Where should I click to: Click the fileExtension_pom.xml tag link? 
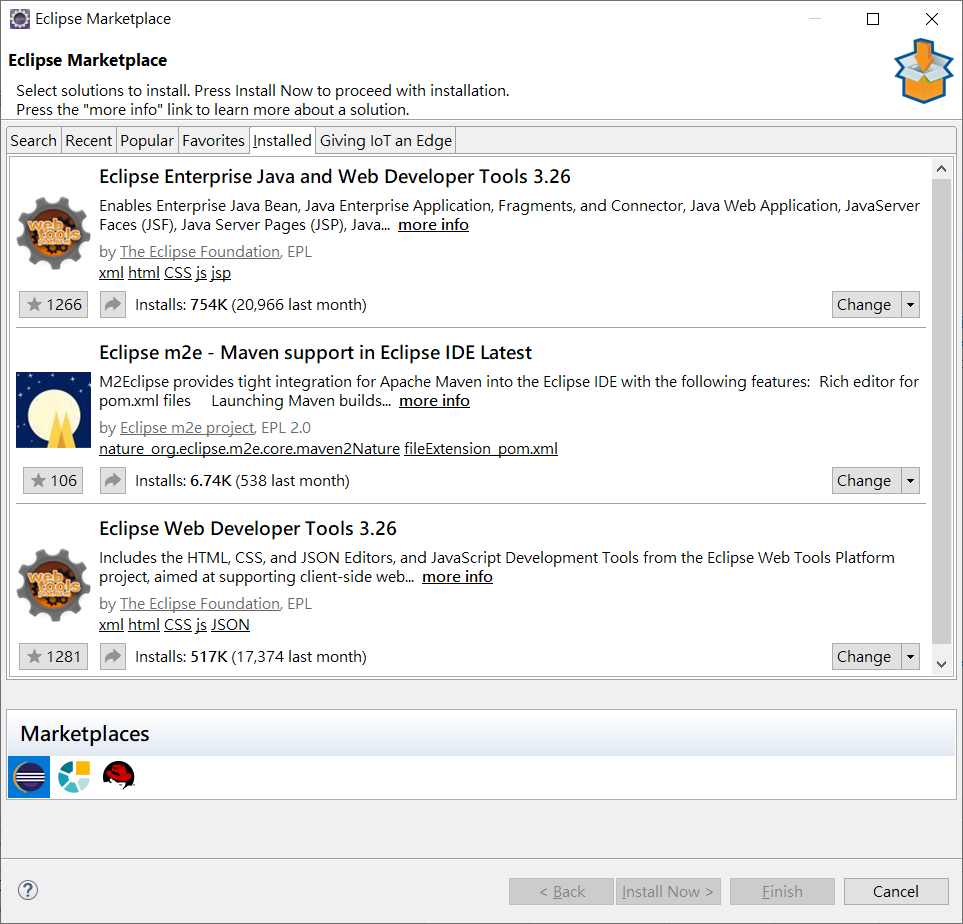[481, 448]
